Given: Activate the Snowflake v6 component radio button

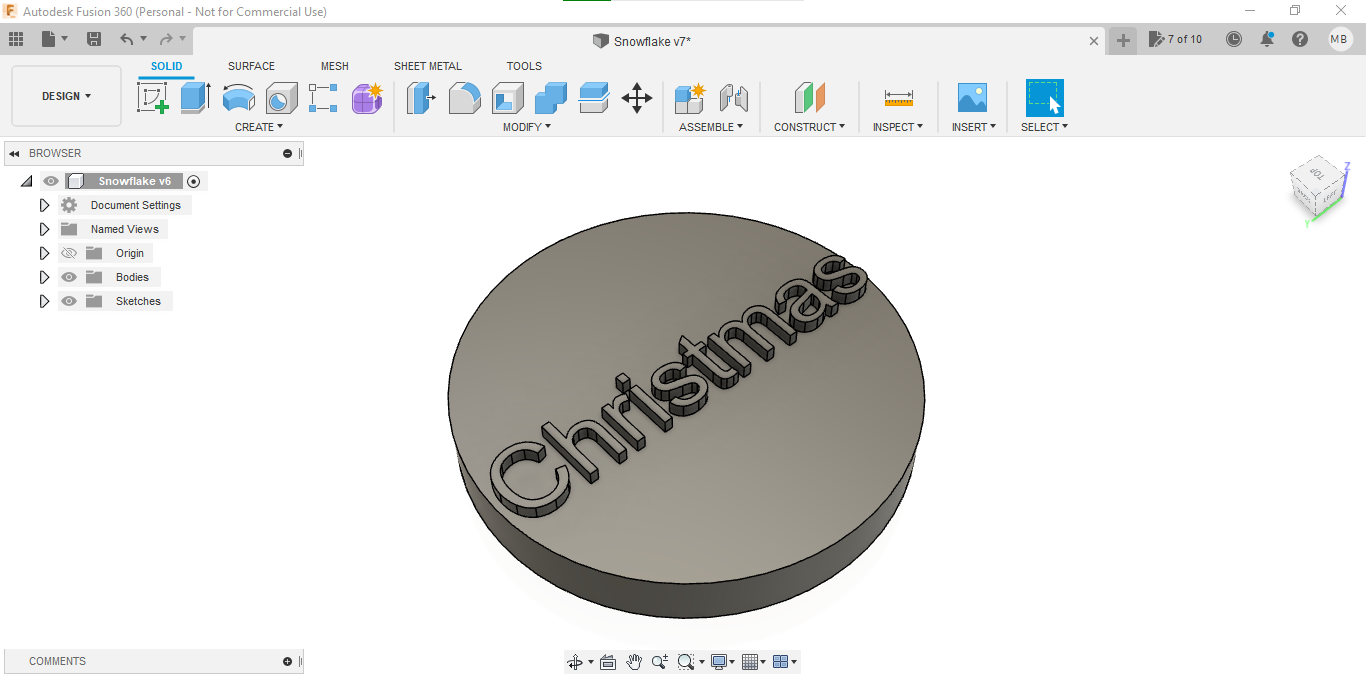Looking at the screenshot, I should pos(194,181).
